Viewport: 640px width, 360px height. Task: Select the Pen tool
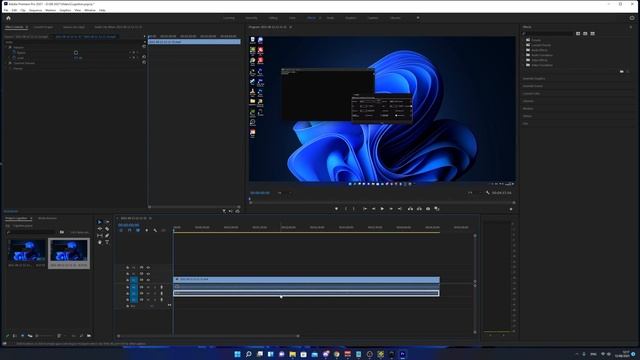(107, 236)
